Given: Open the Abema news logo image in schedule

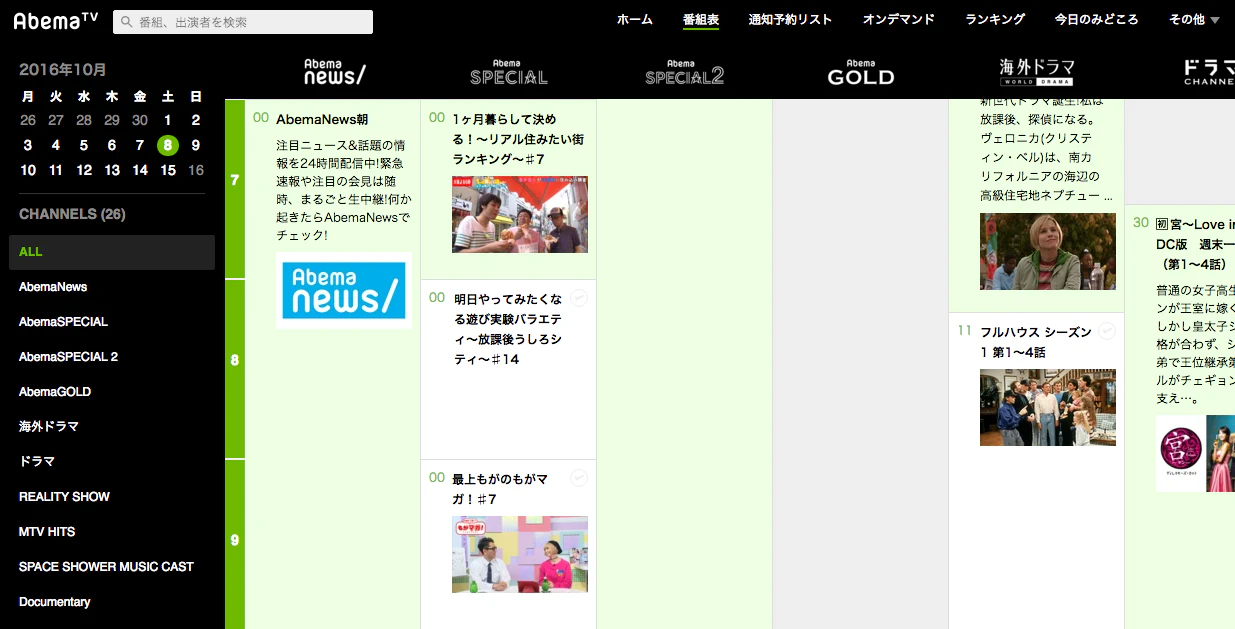Looking at the screenshot, I should pyautogui.click(x=344, y=290).
